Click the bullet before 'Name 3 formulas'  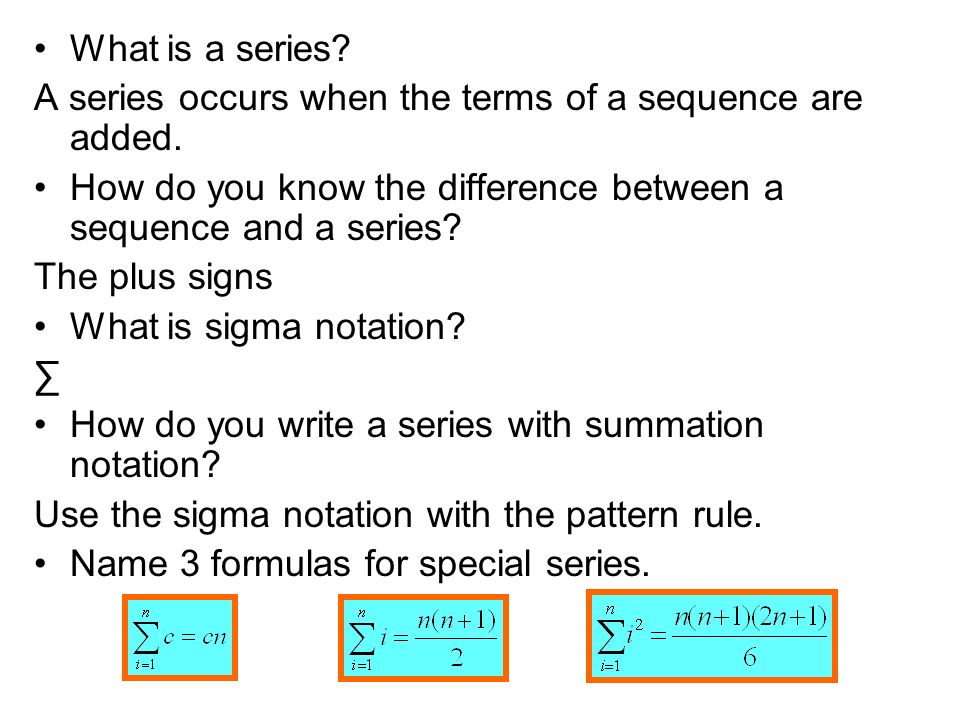(40, 564)
